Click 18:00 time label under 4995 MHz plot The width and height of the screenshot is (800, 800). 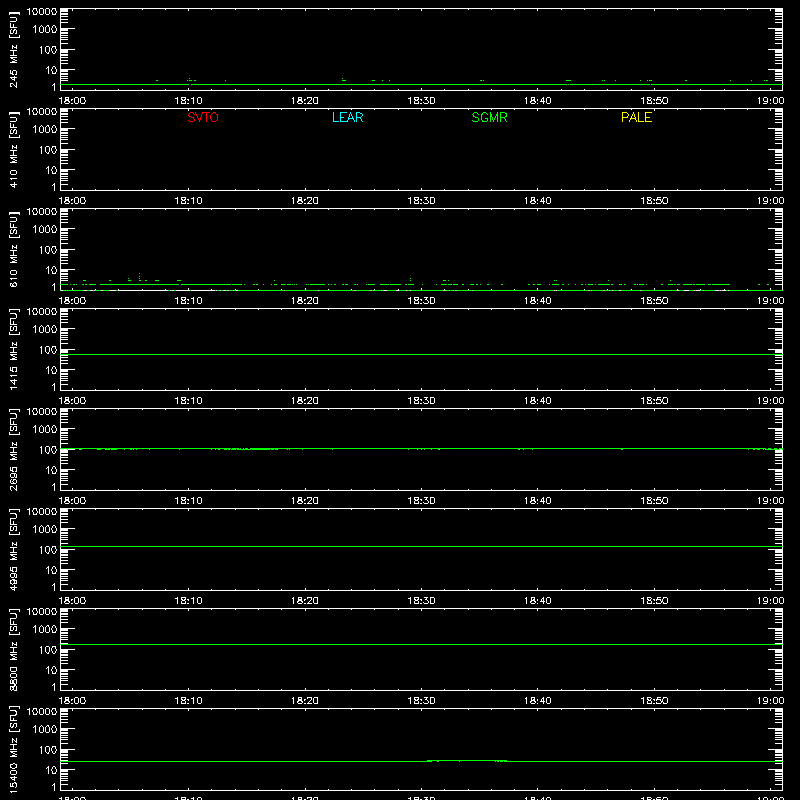click(x=72, y=601)
